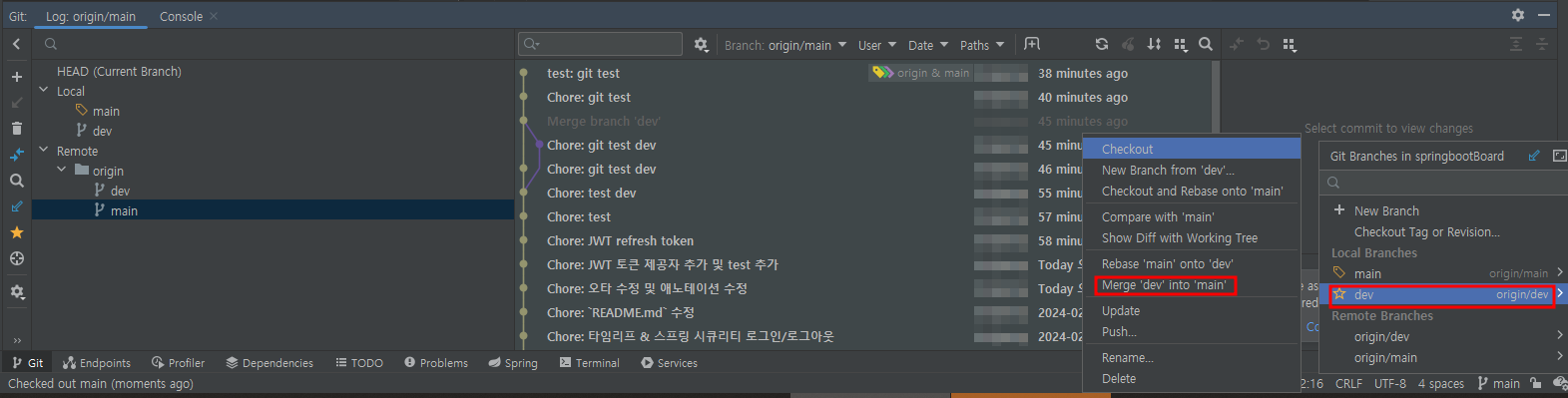This screenshot has width=1568, height=398.
Task: Toggle IntelliSort arrows icon
Action: 1154,44
